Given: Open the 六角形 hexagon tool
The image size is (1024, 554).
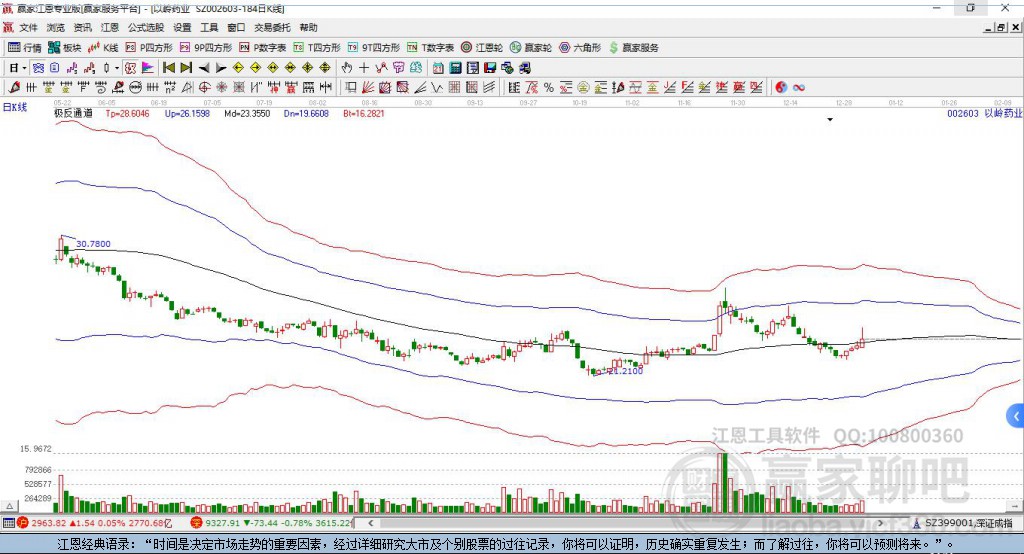Looking at the screenshot, I should pyautogui.click(x=580, y=48).
